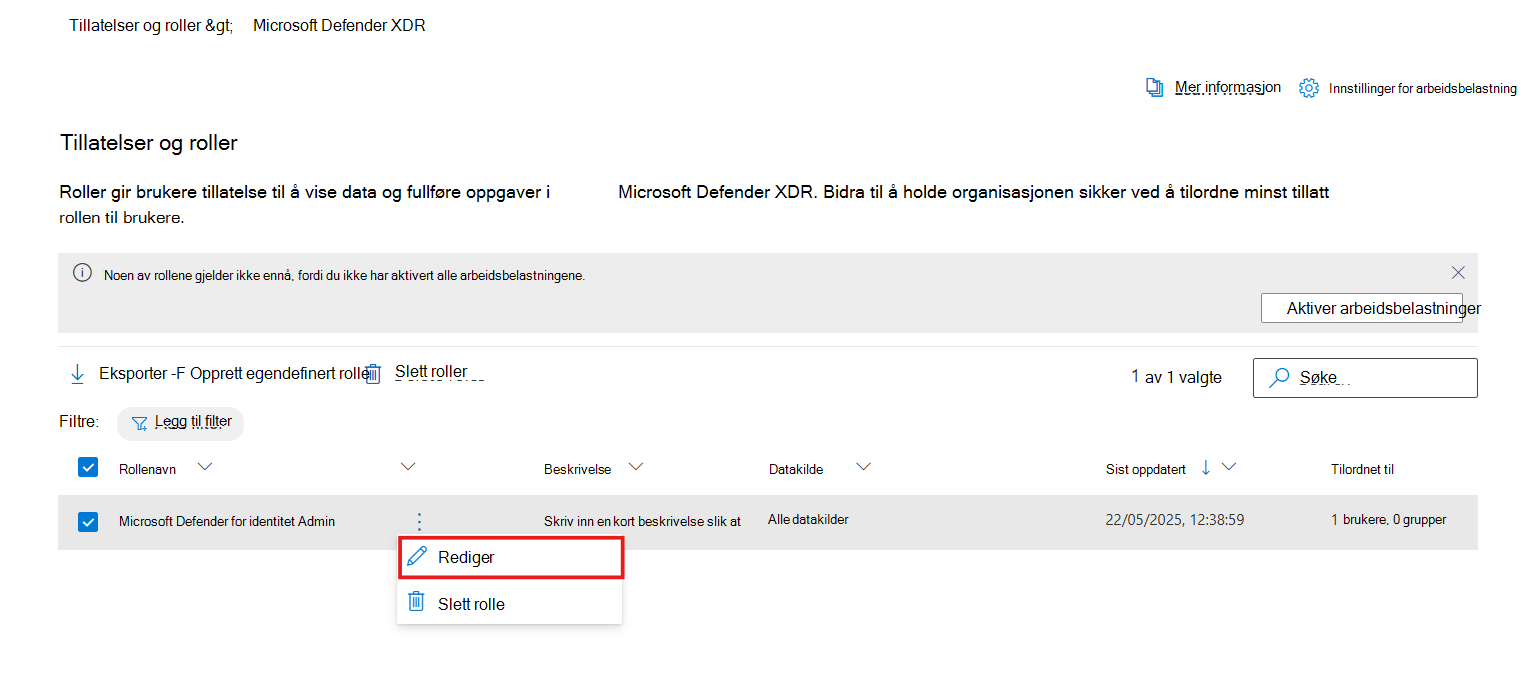Click the magnifier icon in the search box
1532x680 pixels.
[x=1279, y=378]
